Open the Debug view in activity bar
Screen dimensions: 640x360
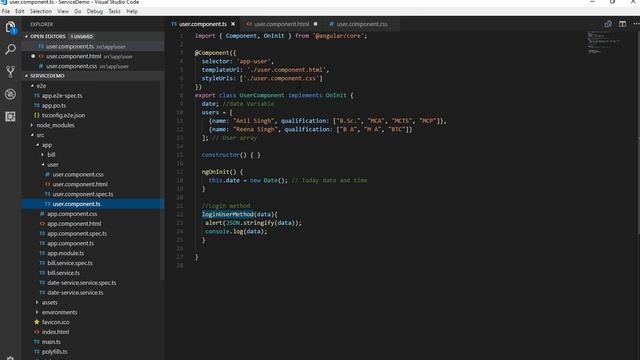(x=10, y=94)
